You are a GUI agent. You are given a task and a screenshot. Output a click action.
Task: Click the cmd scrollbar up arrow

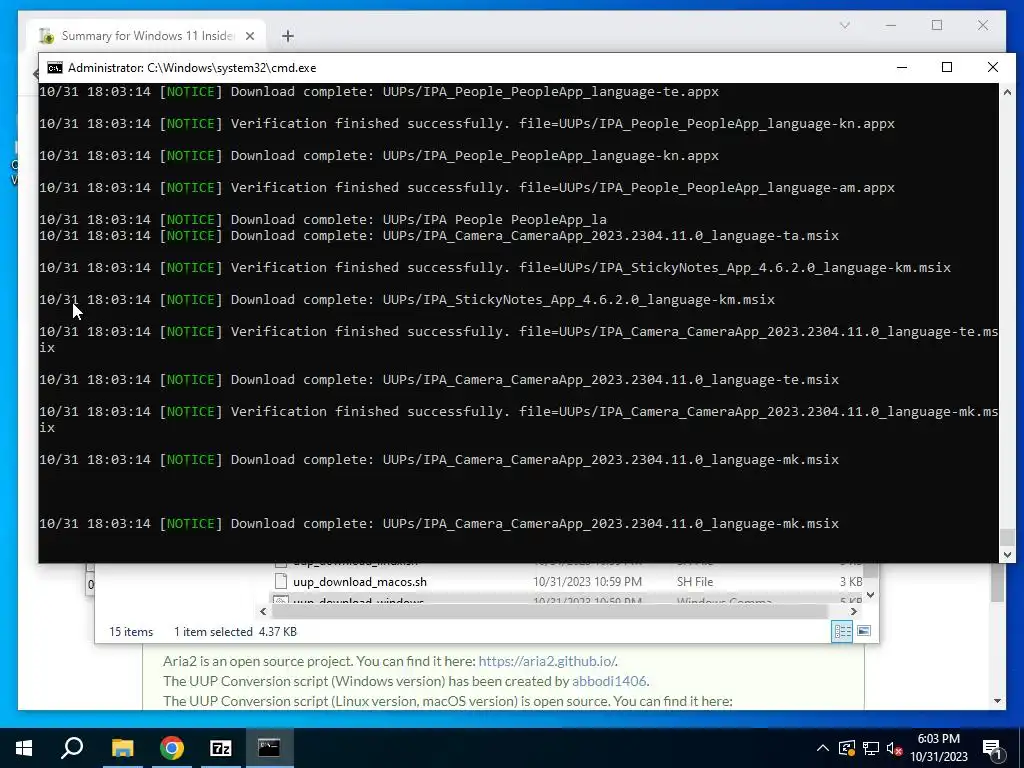(1007, 92)
